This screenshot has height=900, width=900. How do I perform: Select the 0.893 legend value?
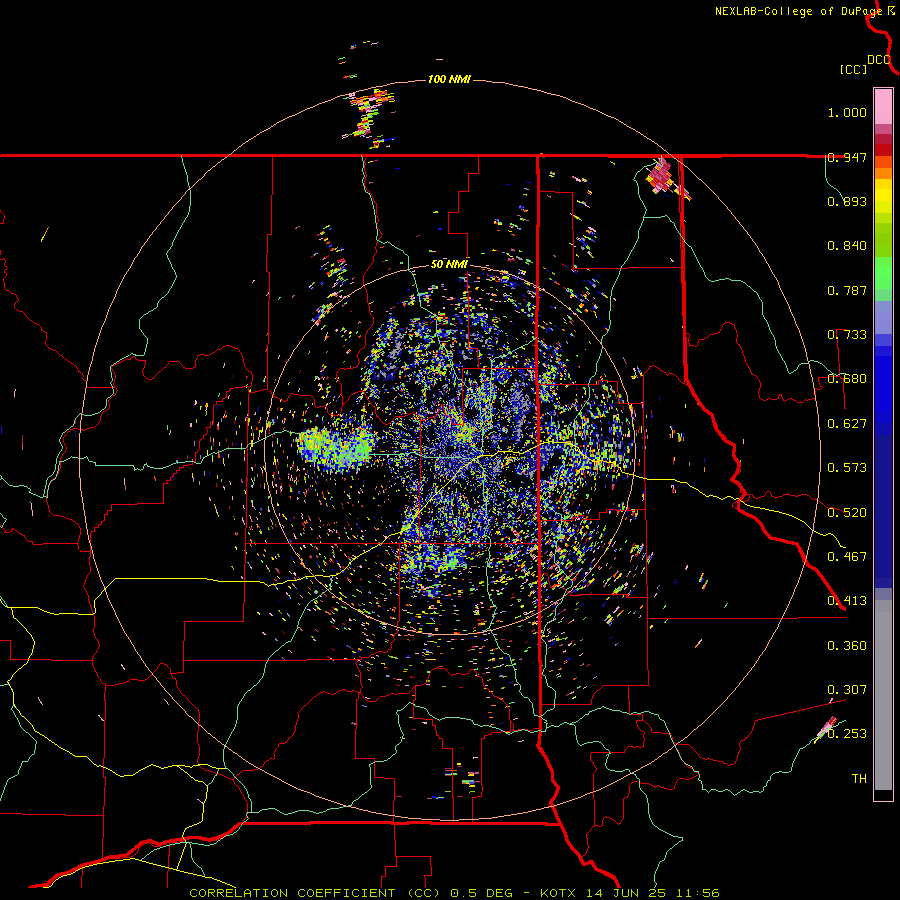[x=847, y=201]
